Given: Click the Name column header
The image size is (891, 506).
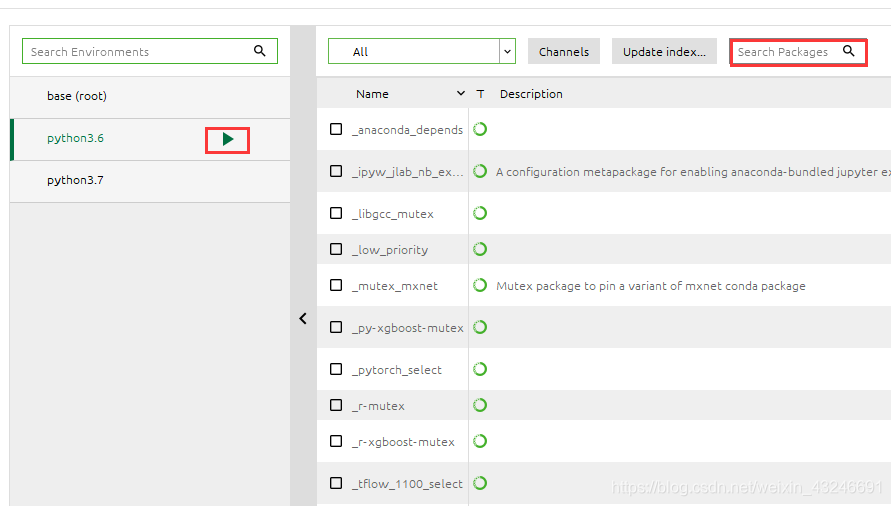Looking at the screenshot, I should [x=372, y=94].
